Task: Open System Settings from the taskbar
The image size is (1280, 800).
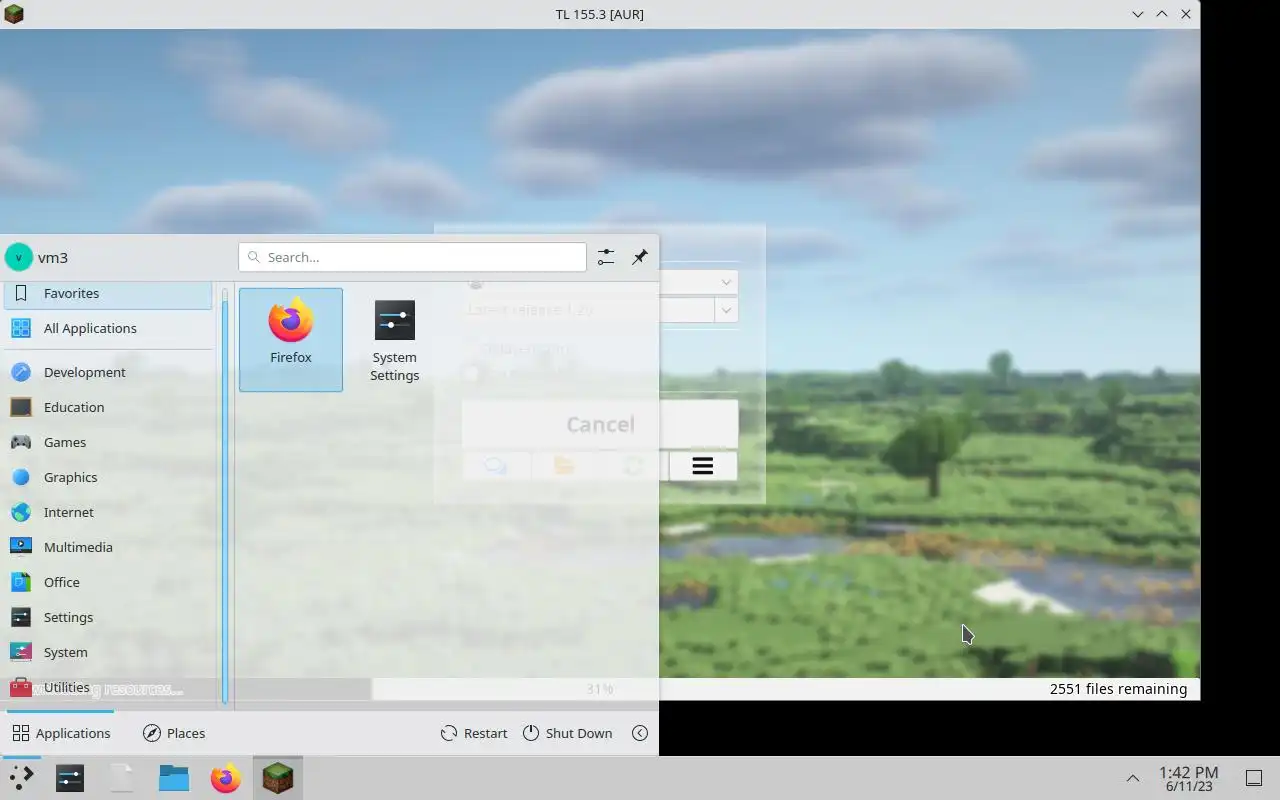Action: (70, 778)
